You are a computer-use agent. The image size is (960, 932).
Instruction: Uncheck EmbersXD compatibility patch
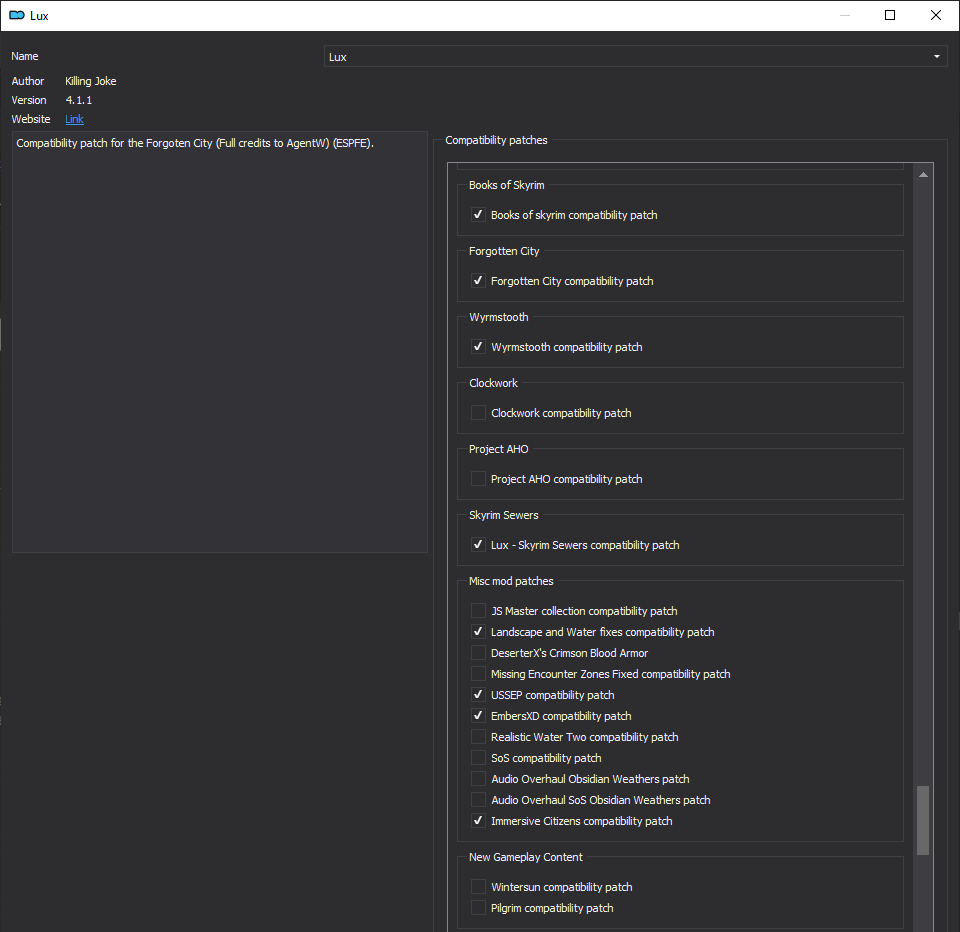coord(478,716)
